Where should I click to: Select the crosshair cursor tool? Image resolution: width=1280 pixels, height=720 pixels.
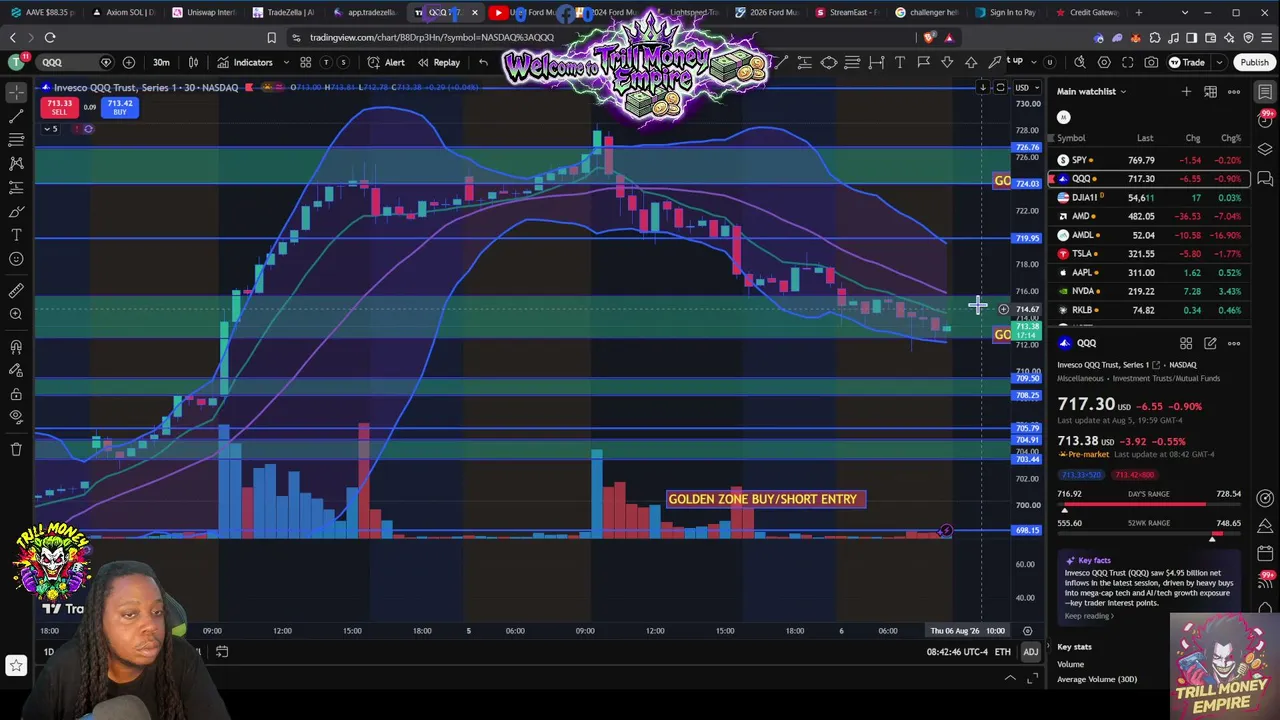16,92
